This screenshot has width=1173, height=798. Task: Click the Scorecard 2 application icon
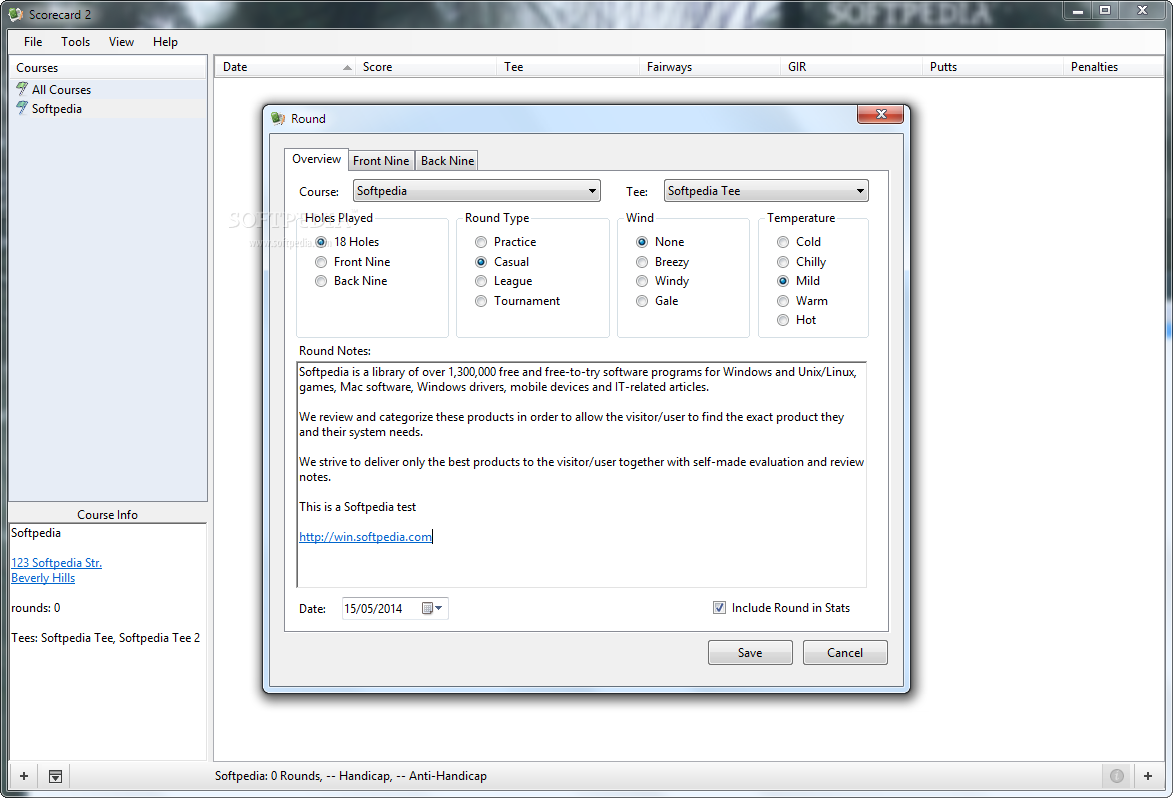coord(15,14)
